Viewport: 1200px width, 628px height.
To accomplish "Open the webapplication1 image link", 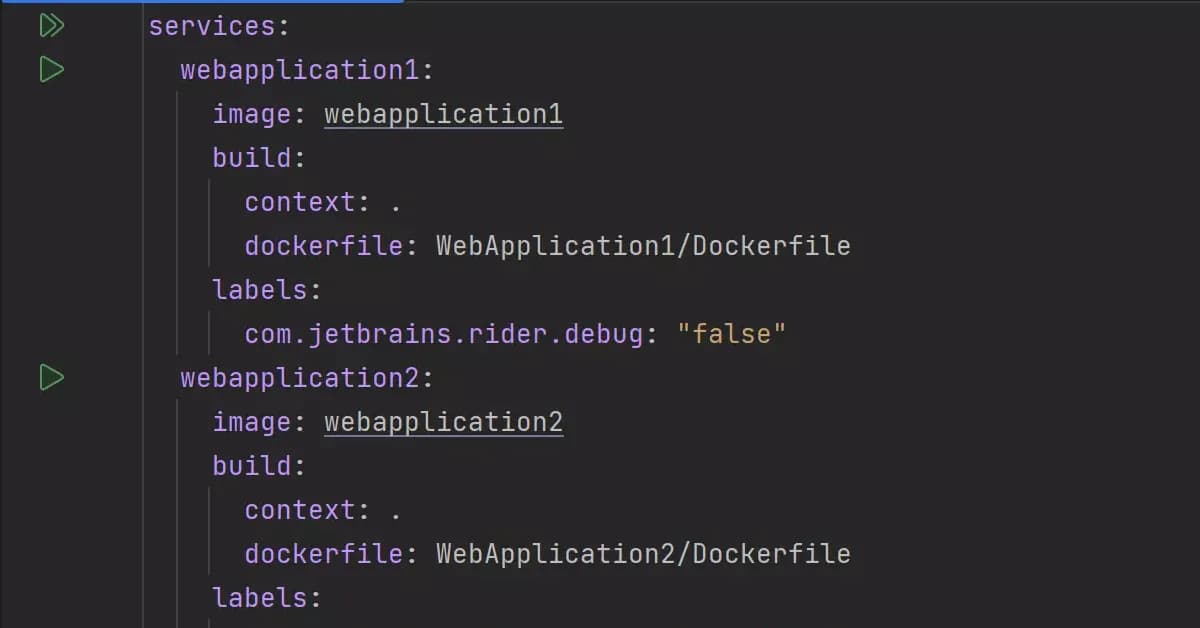I will pyautogui.click(x=443, y=113).
